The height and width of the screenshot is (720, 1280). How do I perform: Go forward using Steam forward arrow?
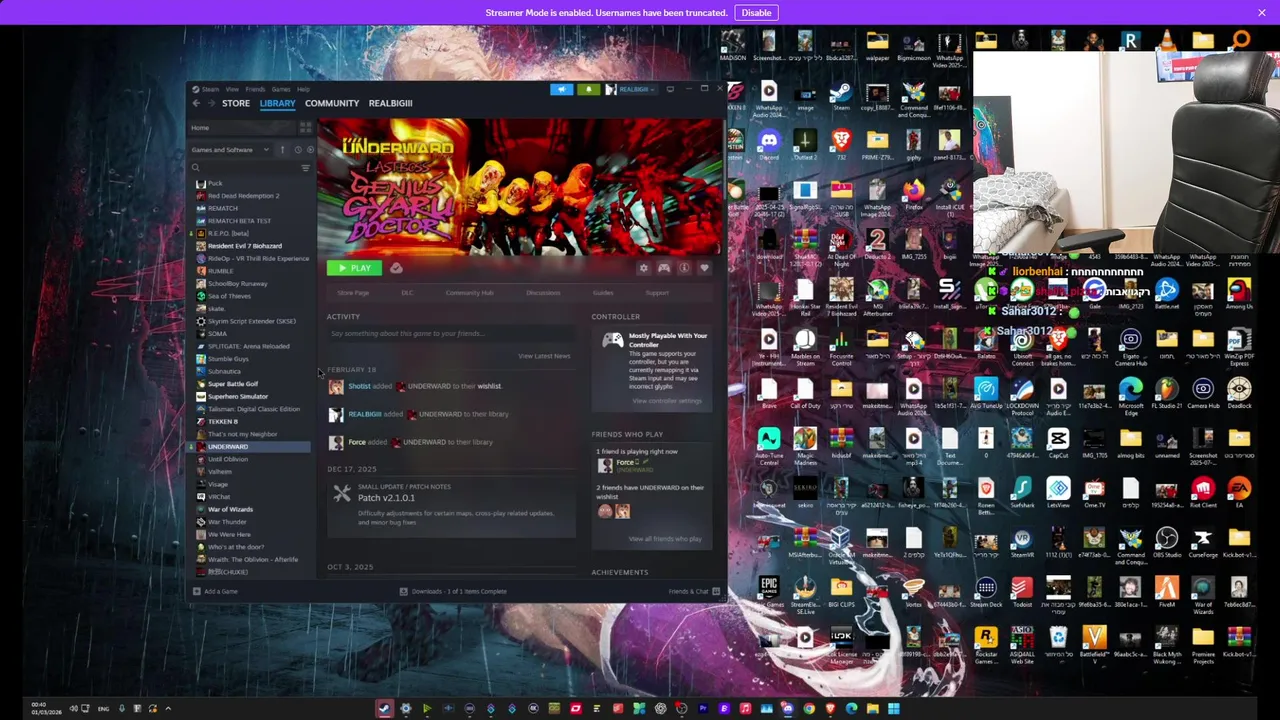click(212, 103)
